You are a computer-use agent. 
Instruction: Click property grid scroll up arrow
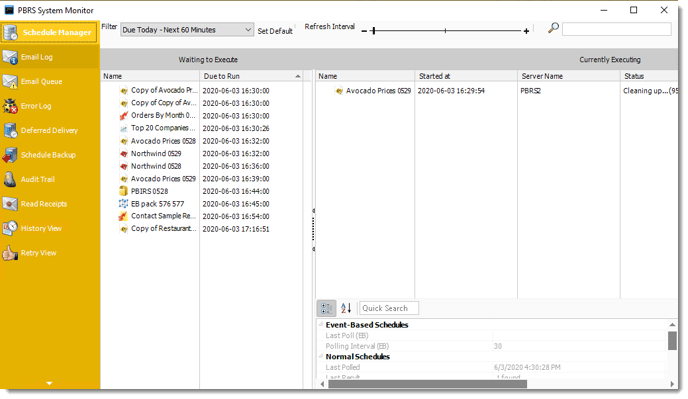coord(672,324)
